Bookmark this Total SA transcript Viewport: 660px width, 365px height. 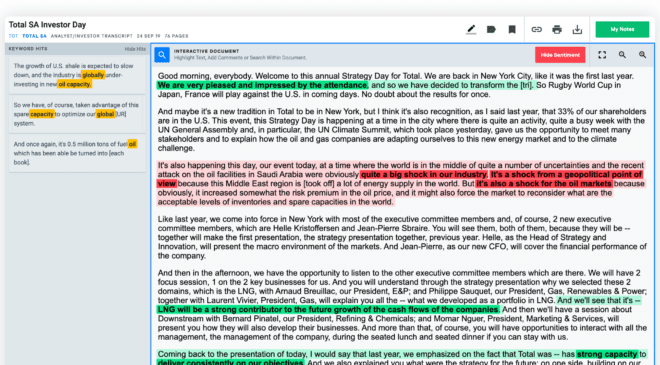point(512,29)
